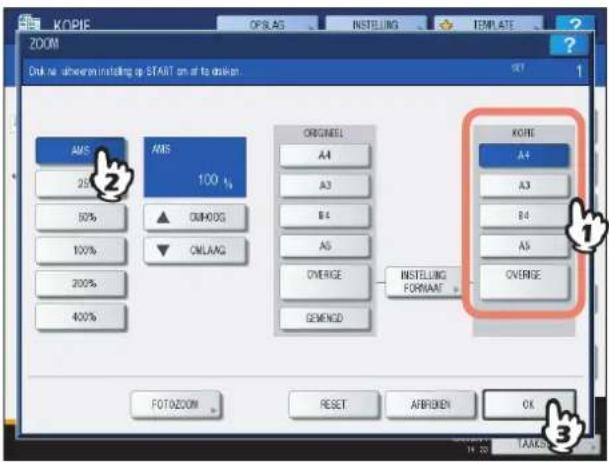Set zoom to the 400% preset
This screenshot has width=609, height=462.
(x=80, y=317)
